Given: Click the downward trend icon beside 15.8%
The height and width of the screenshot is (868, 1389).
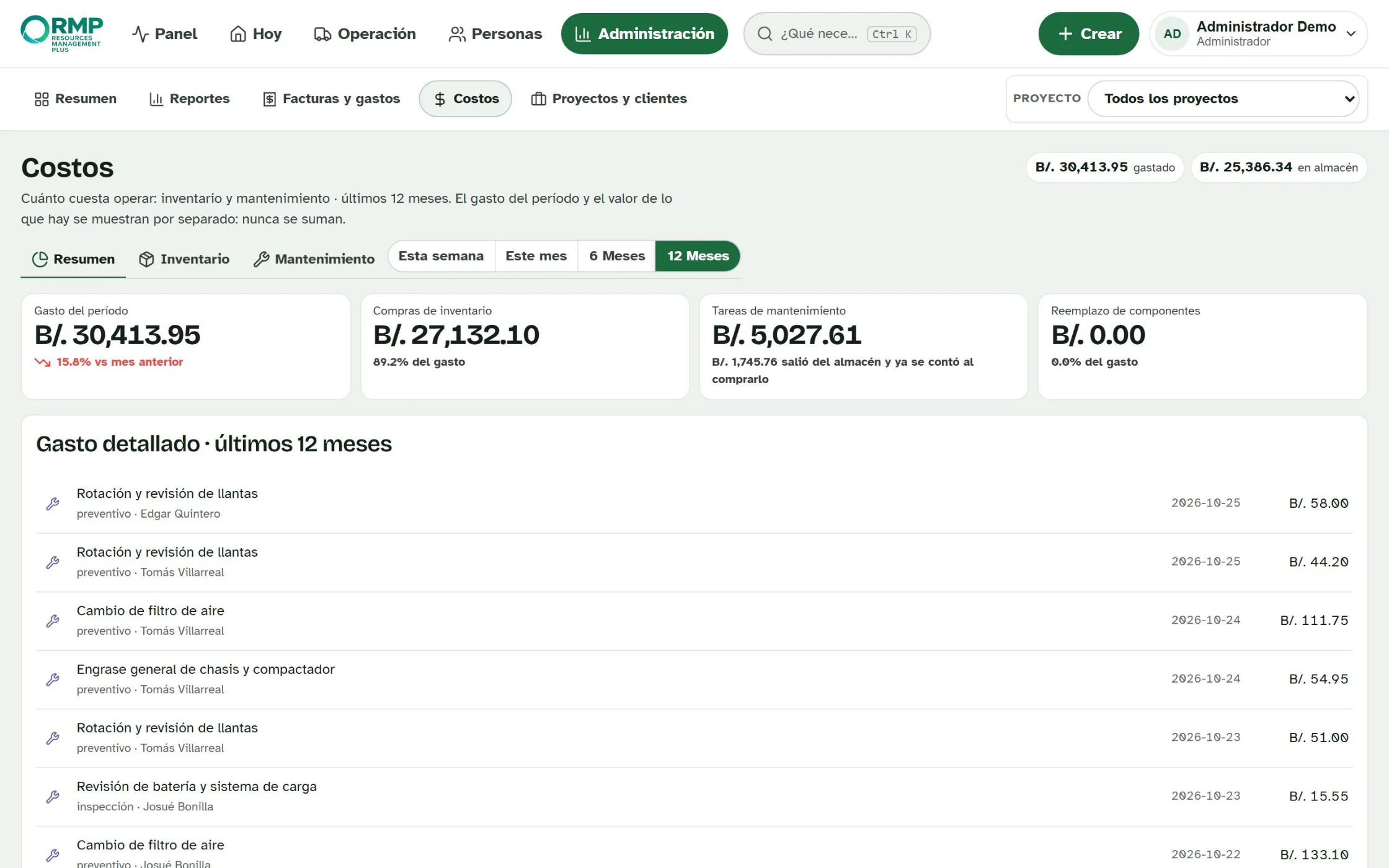Looking at the screenshot, I should pyautogui.click(x=42, y=362).
